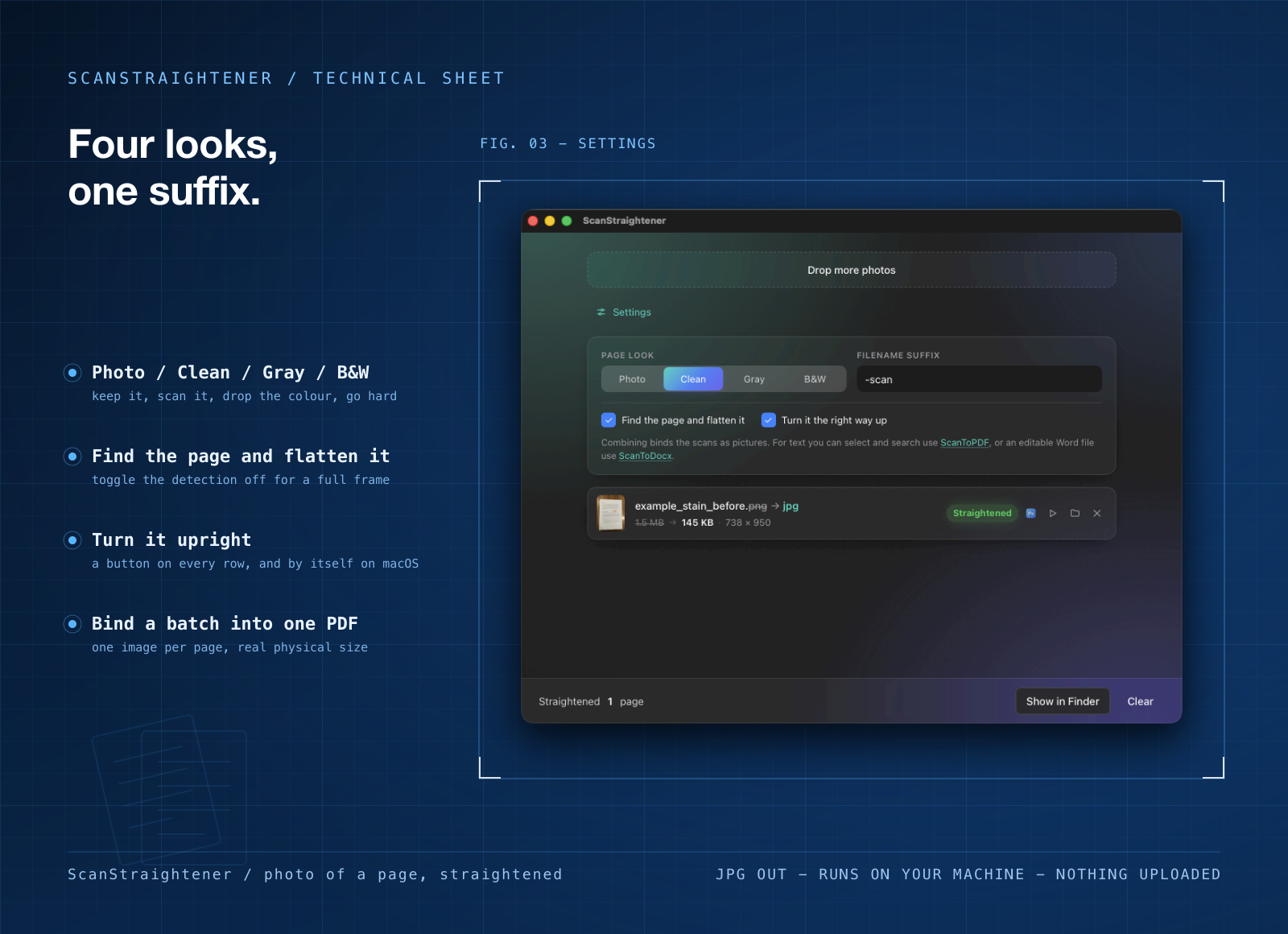Click the Bind a batch into one PDF heading
Viewport: 1288px width, 934px height.
[225, 623]
